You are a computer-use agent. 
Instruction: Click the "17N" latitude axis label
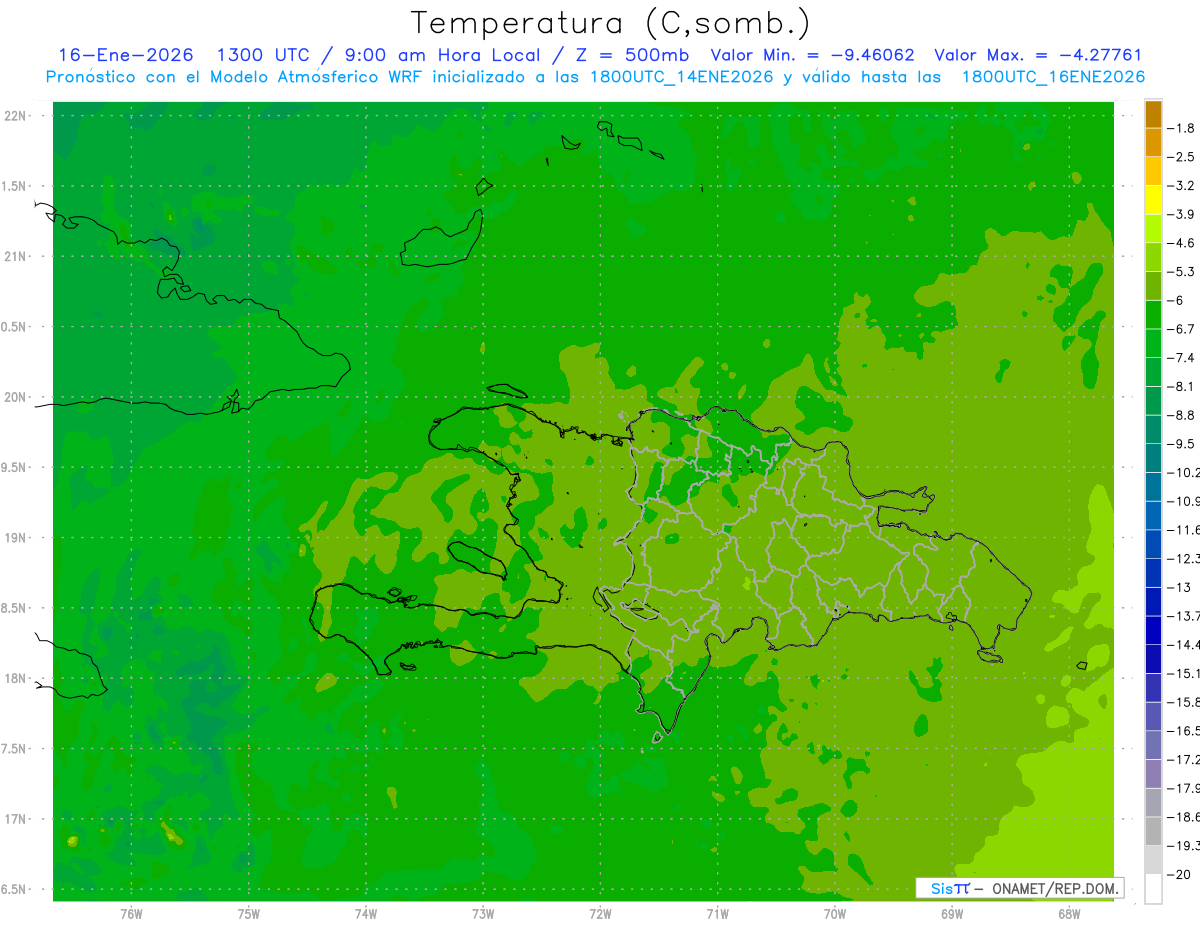pos(17,819)
